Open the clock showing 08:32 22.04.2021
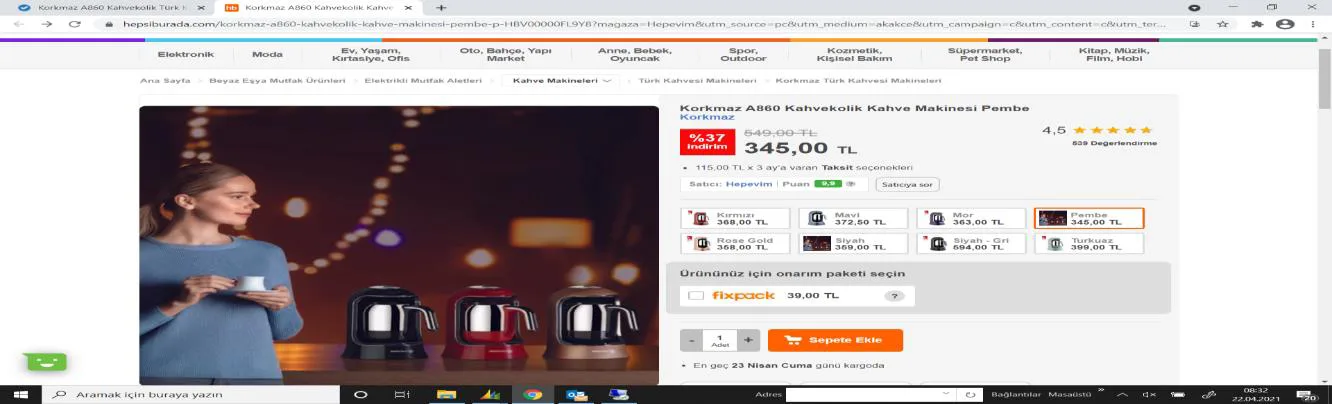Screen dimensions: 1332x404 coord(1253,394)
